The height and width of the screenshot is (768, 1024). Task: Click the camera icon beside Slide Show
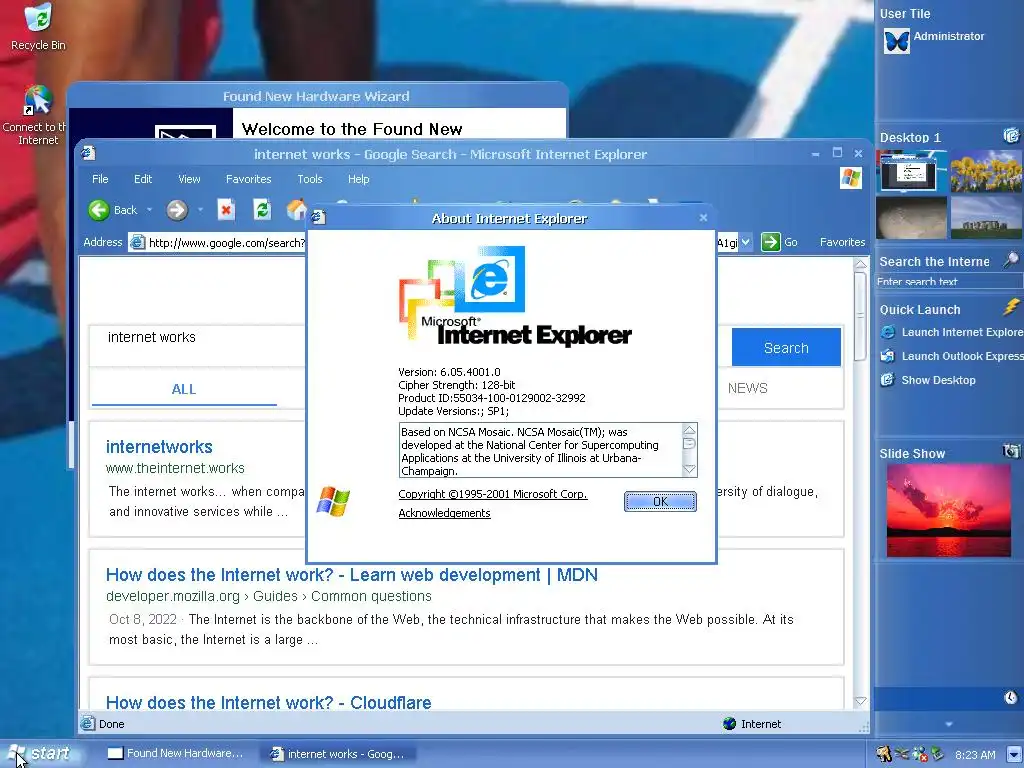pyautogui.click(x=1011, y=451)
